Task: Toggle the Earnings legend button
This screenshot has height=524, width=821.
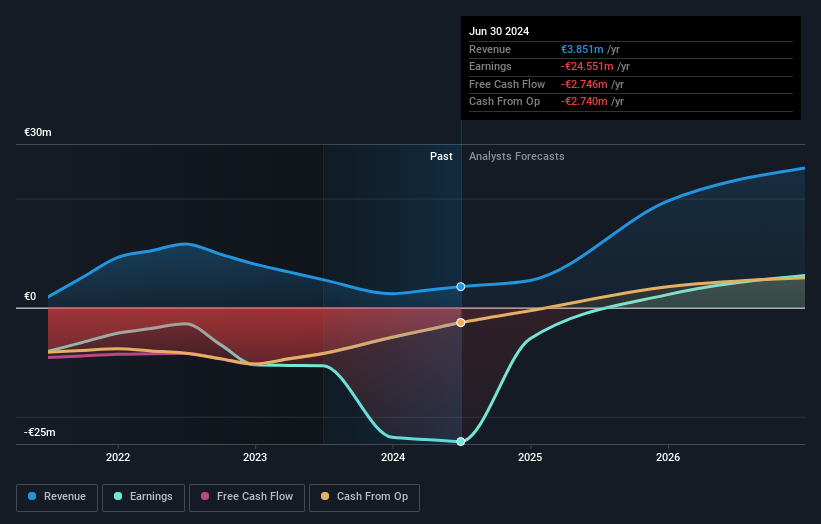Action: [x=143, y=497]
